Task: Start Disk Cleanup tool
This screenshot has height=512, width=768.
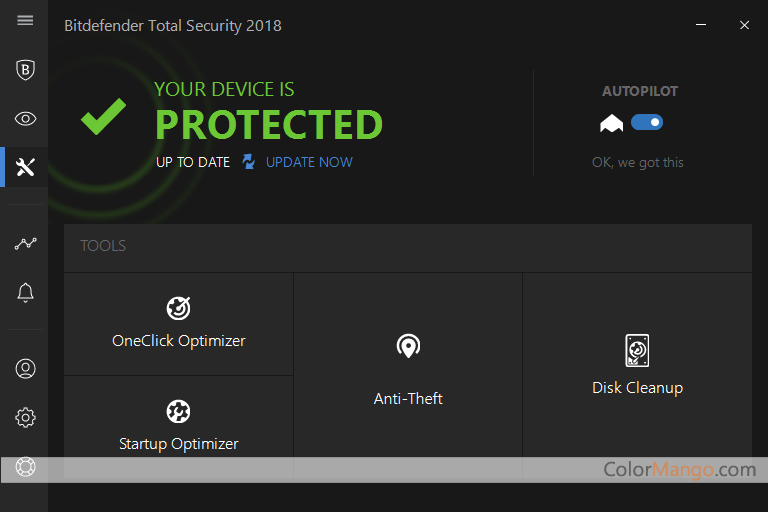Action: 637,365
